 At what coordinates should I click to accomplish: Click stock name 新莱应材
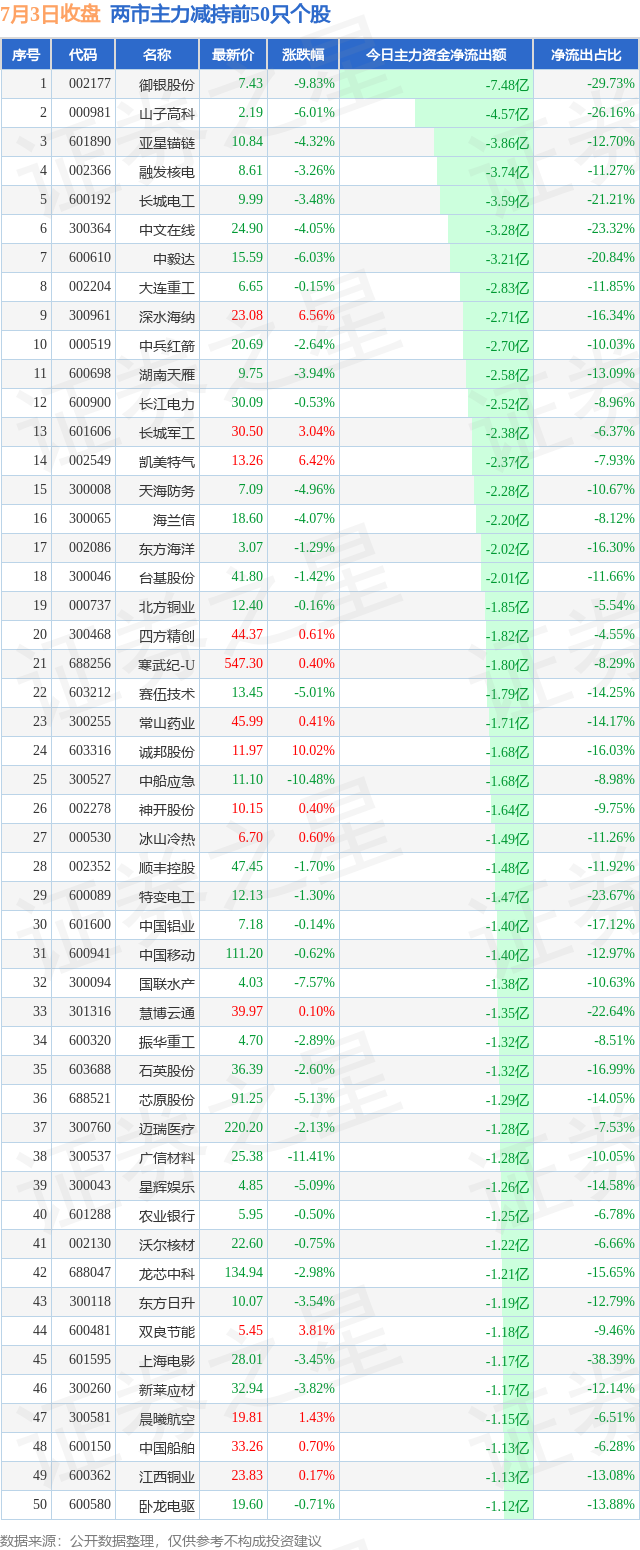[167, 1389]
